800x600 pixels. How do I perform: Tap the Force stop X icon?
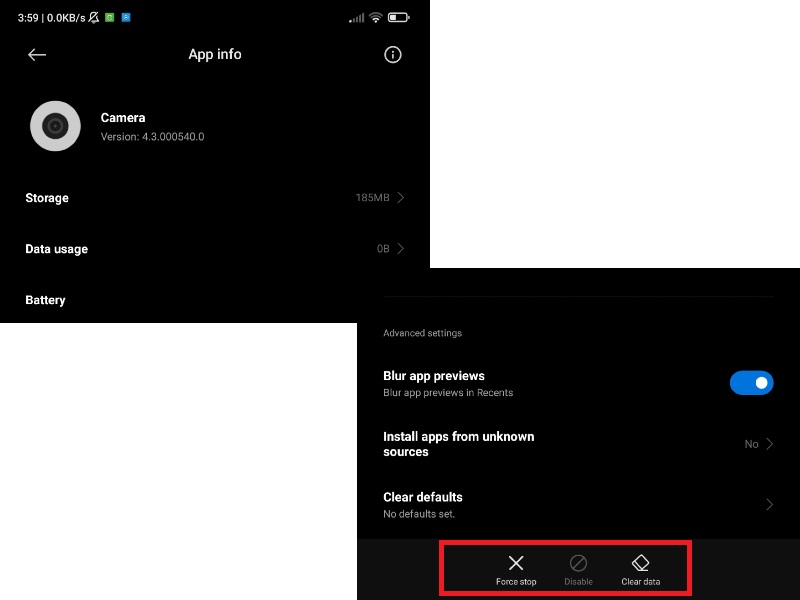click(x=516, y=563)
